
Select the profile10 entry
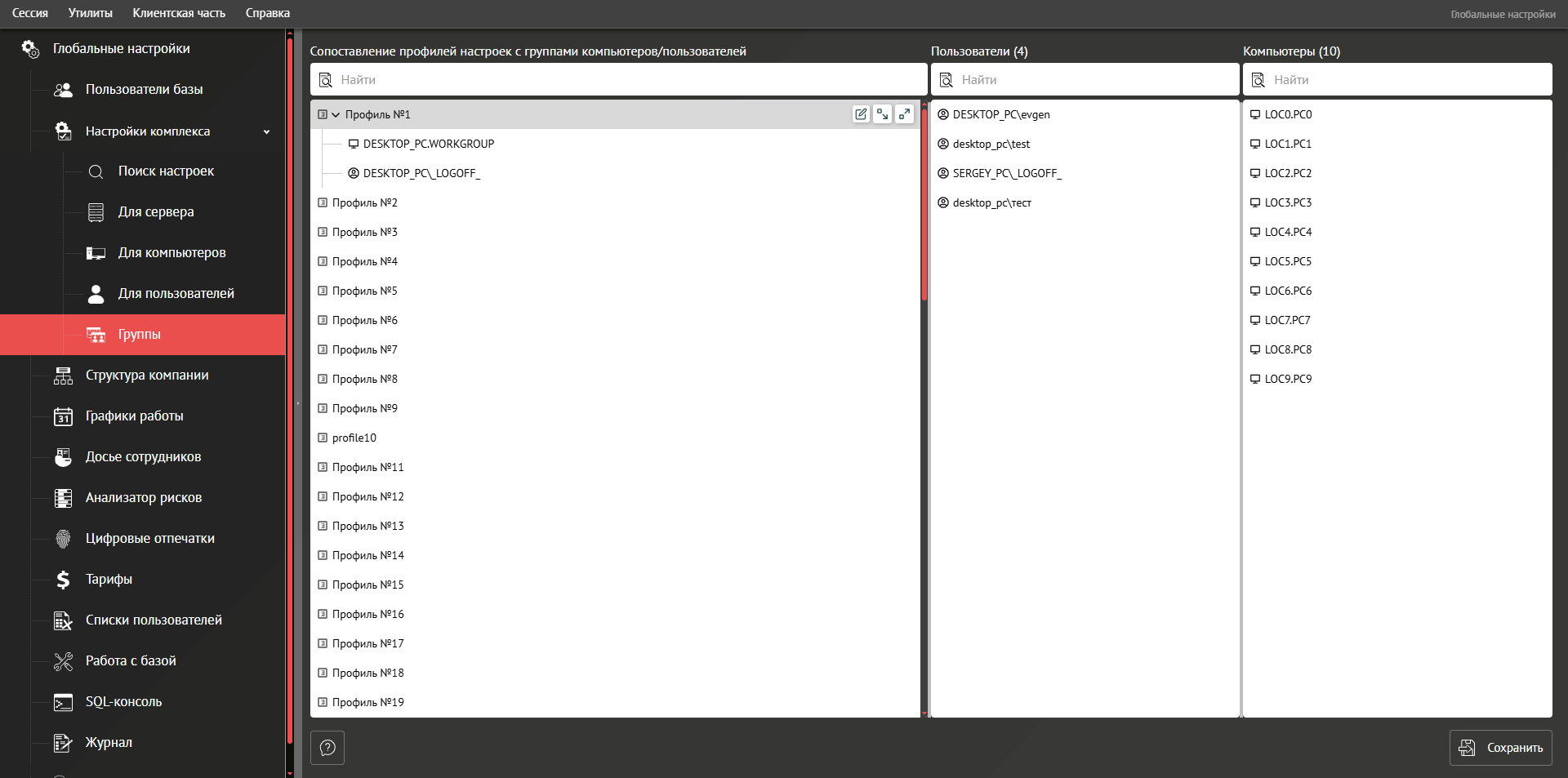coord(354,438)
